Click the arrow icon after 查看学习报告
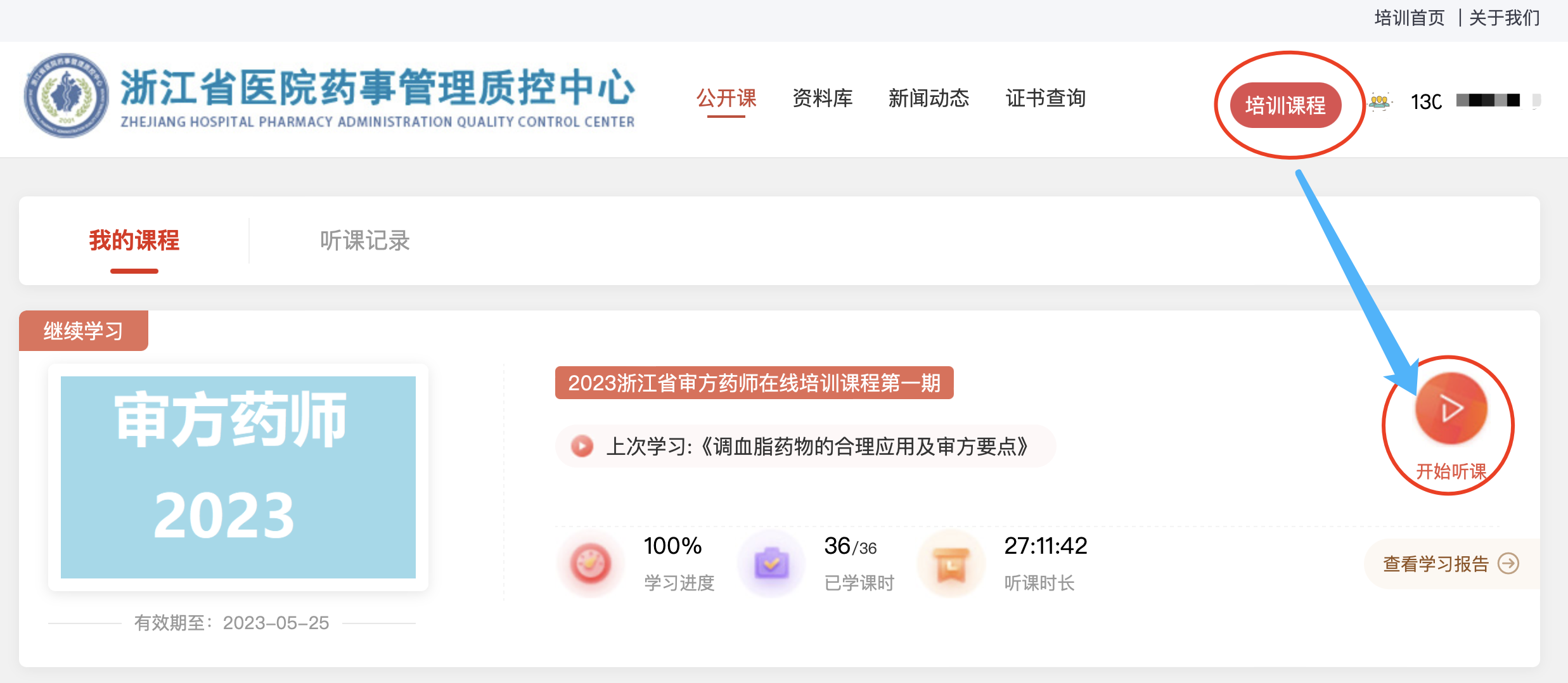1568x683 pixels. point(1508,563)
